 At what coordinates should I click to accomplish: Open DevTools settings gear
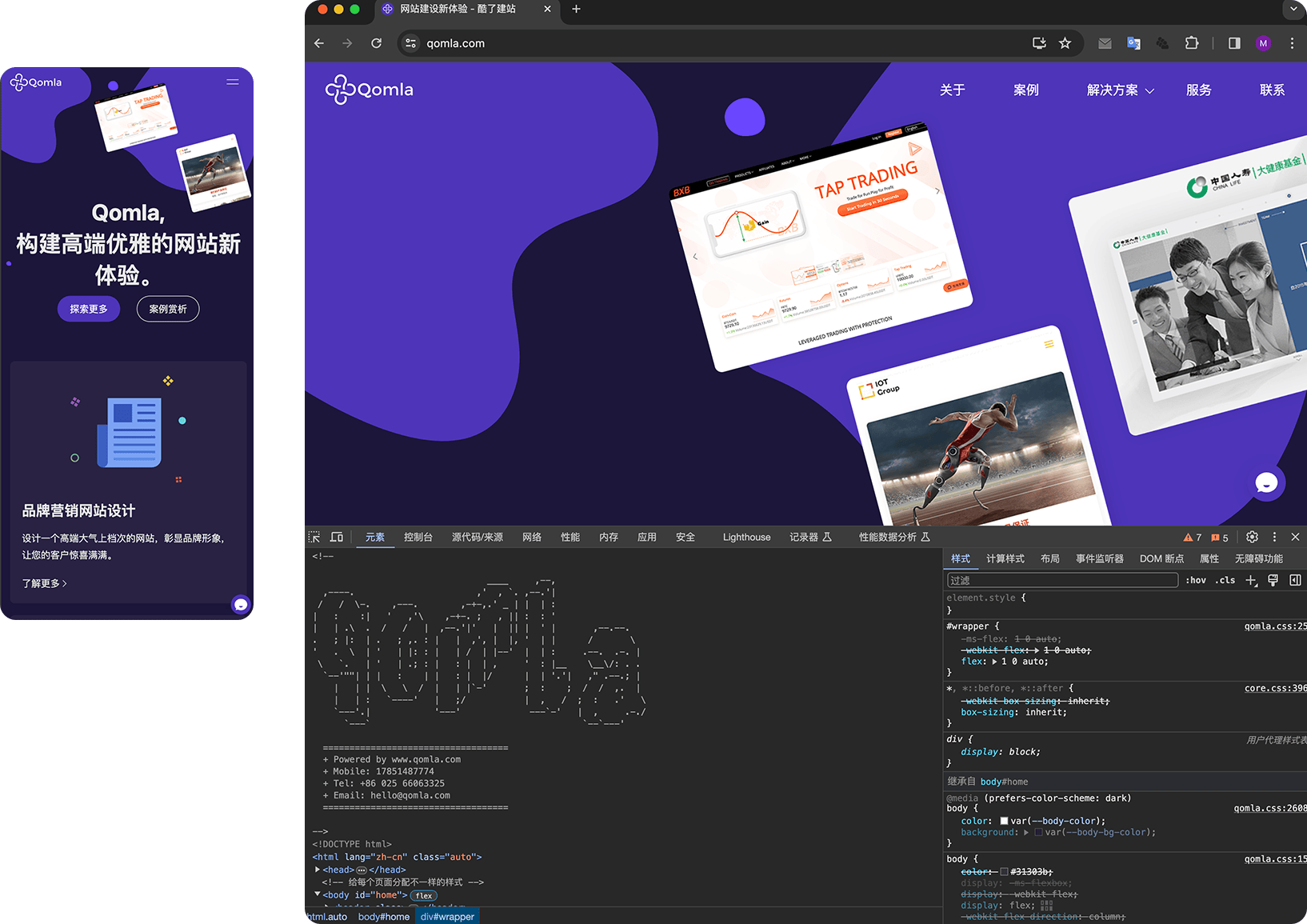1253,537
